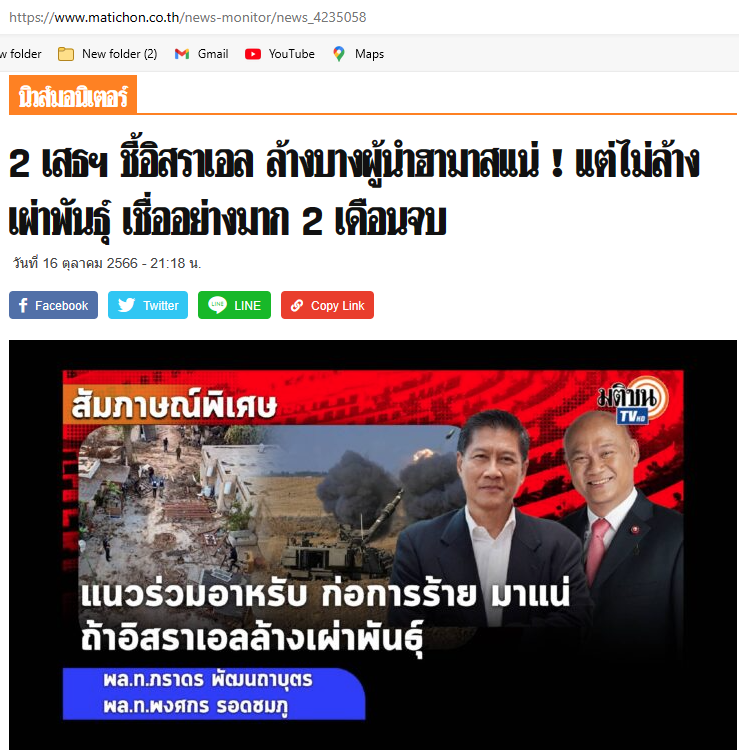The width and height of the screenshot is (739, 753).
Task: Share the article via the LINE button
Action: (x=234, y=305)
